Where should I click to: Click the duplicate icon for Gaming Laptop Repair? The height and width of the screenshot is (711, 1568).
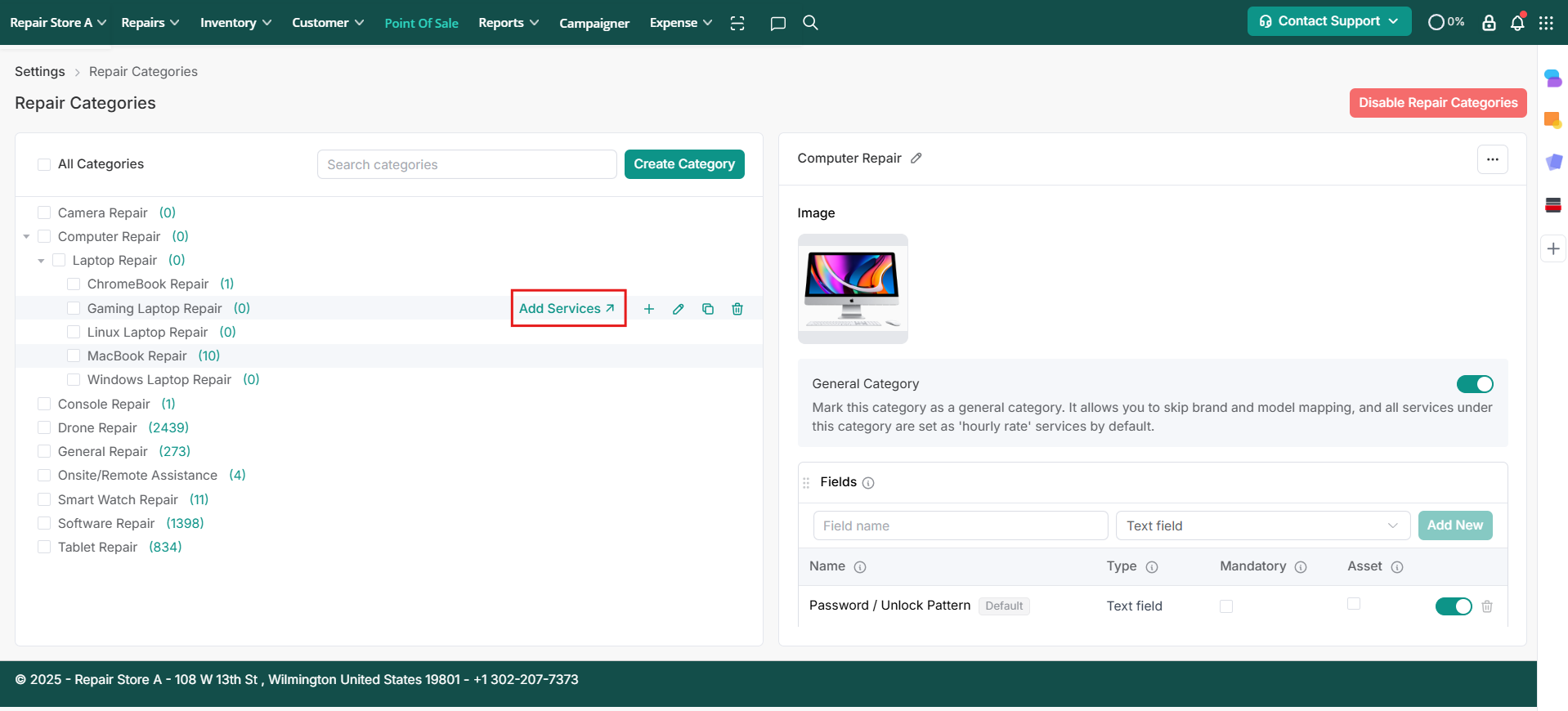tap(708, 309)
